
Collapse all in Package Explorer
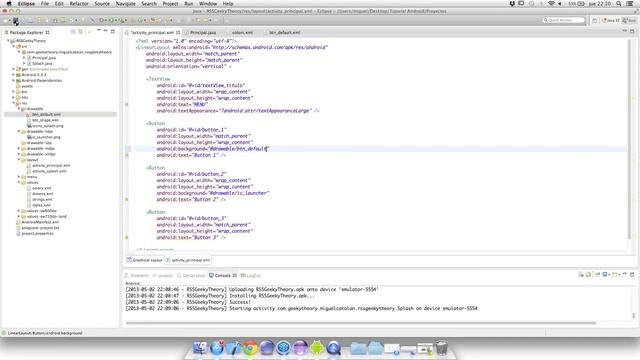tap(73, 32)
